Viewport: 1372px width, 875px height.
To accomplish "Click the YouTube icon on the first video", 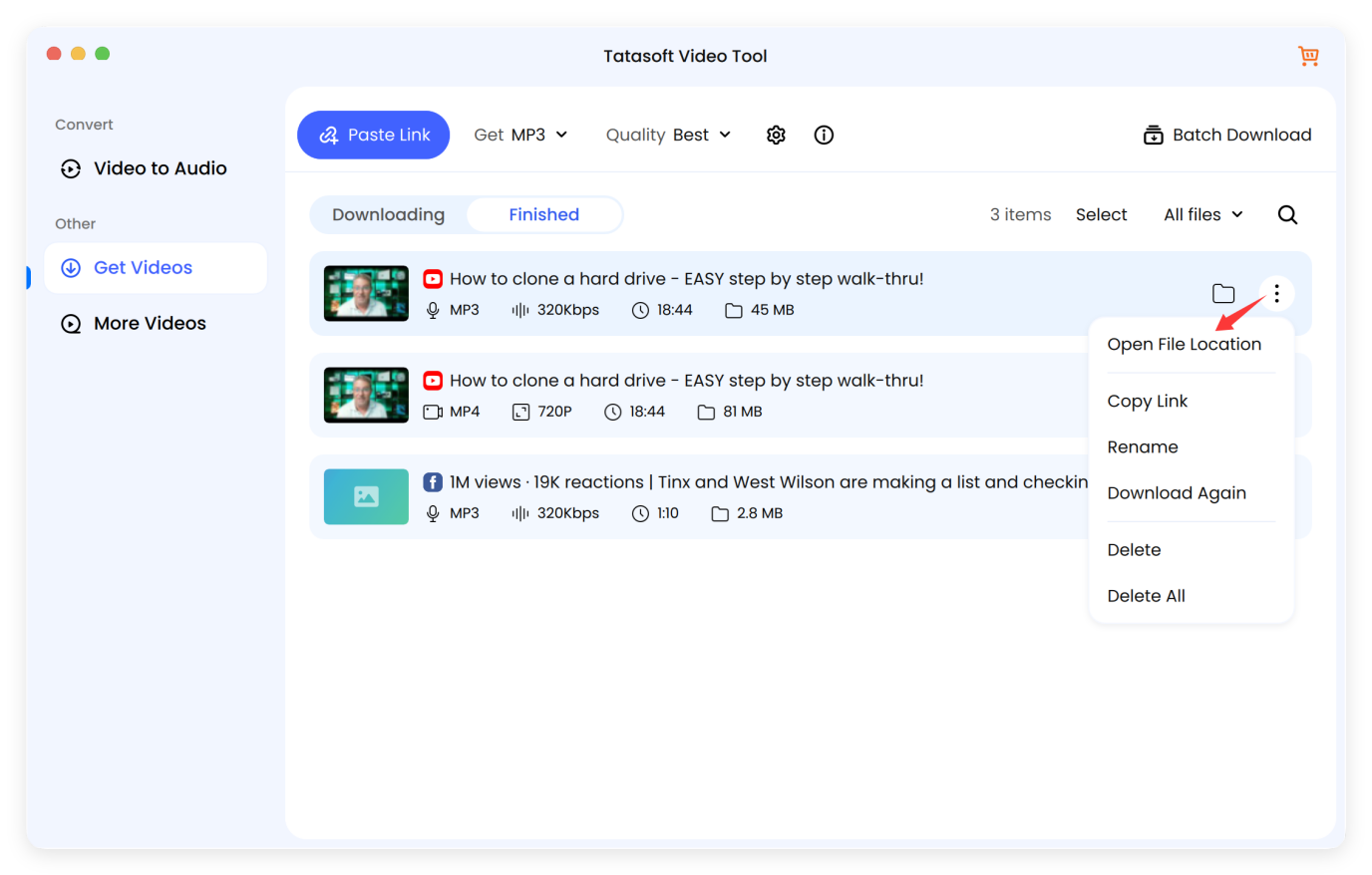I will (432, 278).
